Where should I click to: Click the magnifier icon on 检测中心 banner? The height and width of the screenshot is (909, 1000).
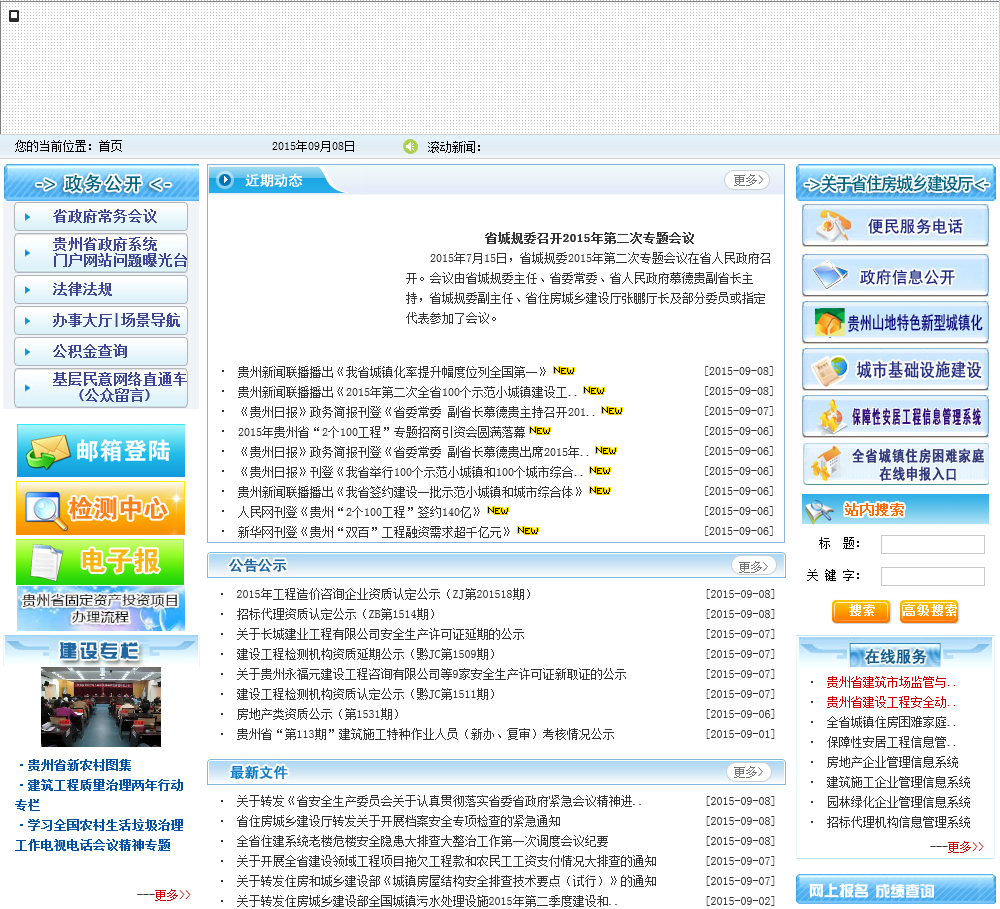(x=45, y=509)
